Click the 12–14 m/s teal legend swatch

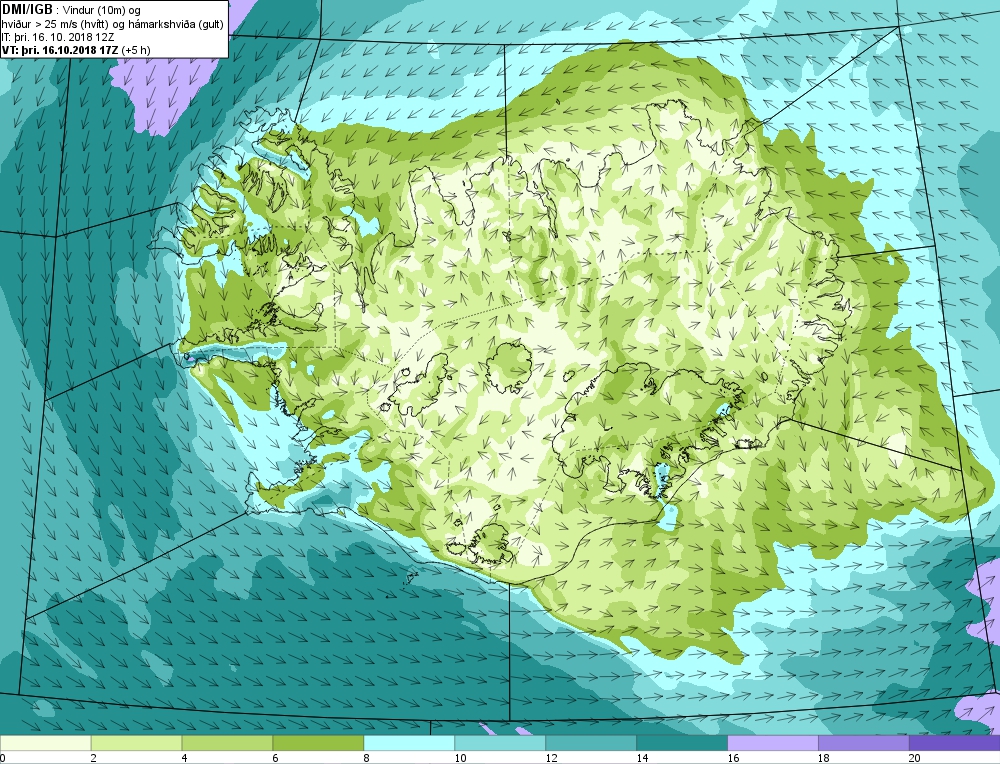pos(591,743)
